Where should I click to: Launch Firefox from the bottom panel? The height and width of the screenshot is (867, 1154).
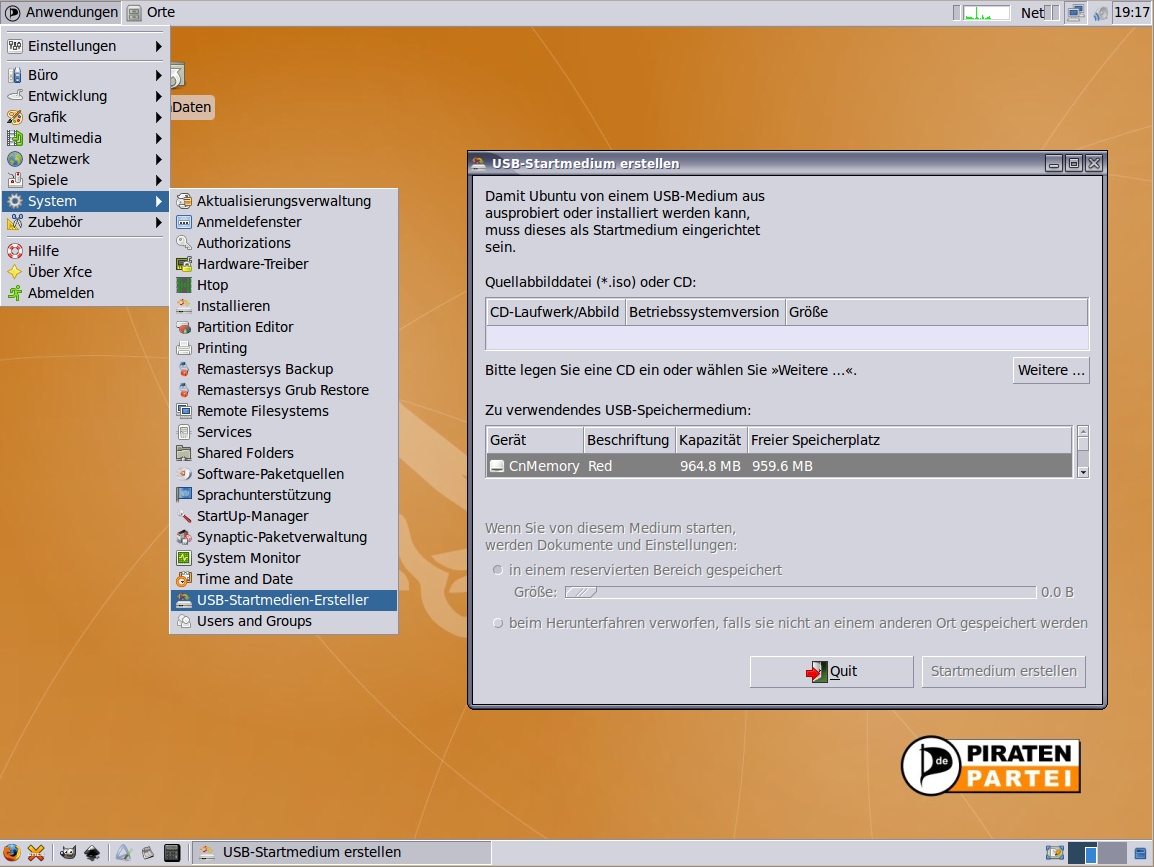(12, 852)
